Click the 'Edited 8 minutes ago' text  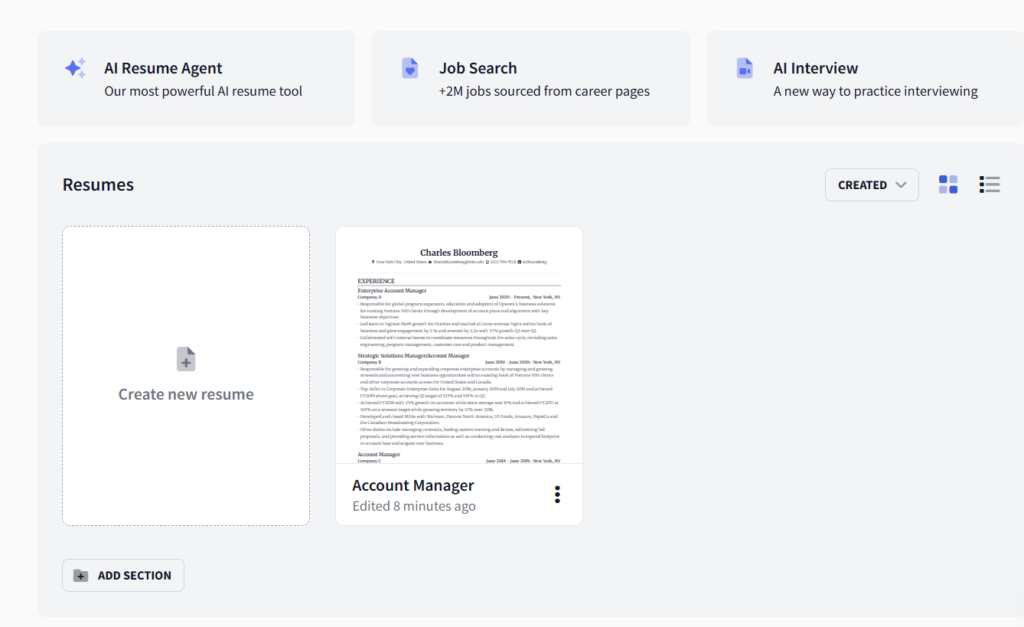coord(414,506)
